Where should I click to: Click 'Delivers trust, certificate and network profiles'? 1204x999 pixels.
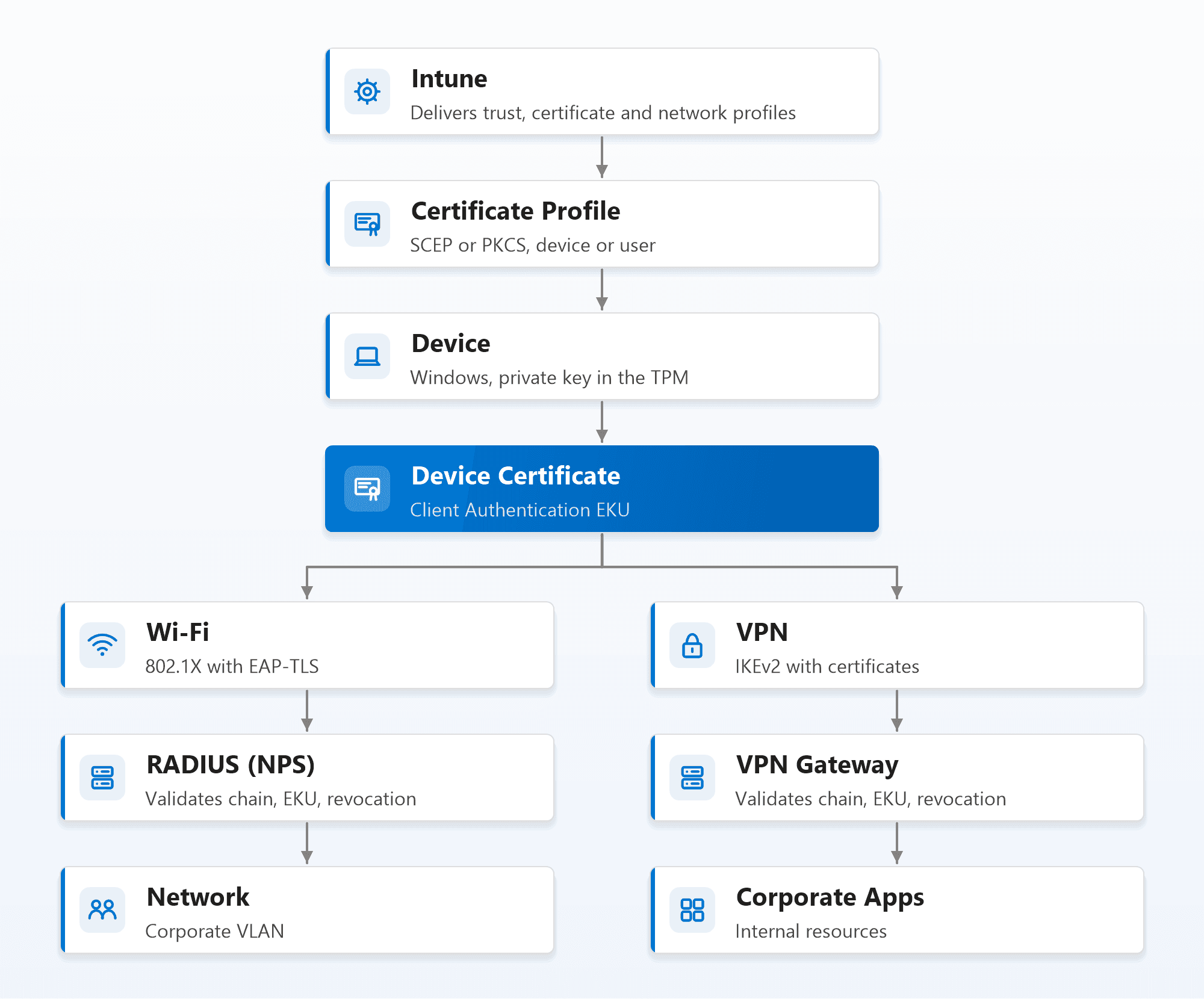pos(603,113)
